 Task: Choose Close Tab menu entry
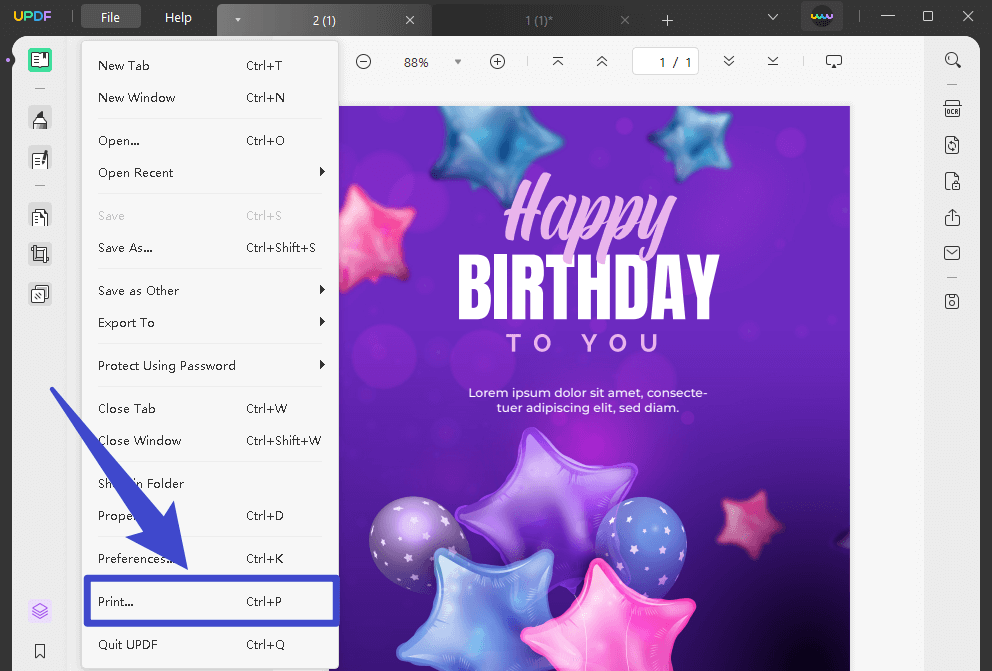tap(210, 409)
